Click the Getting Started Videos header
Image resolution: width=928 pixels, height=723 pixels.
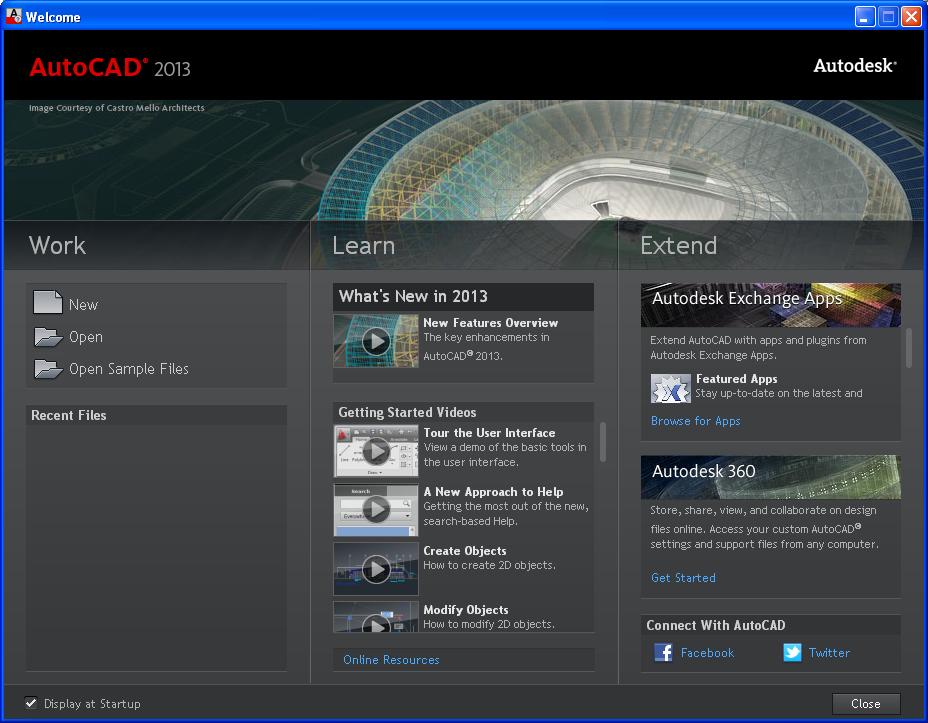[463, 412]
